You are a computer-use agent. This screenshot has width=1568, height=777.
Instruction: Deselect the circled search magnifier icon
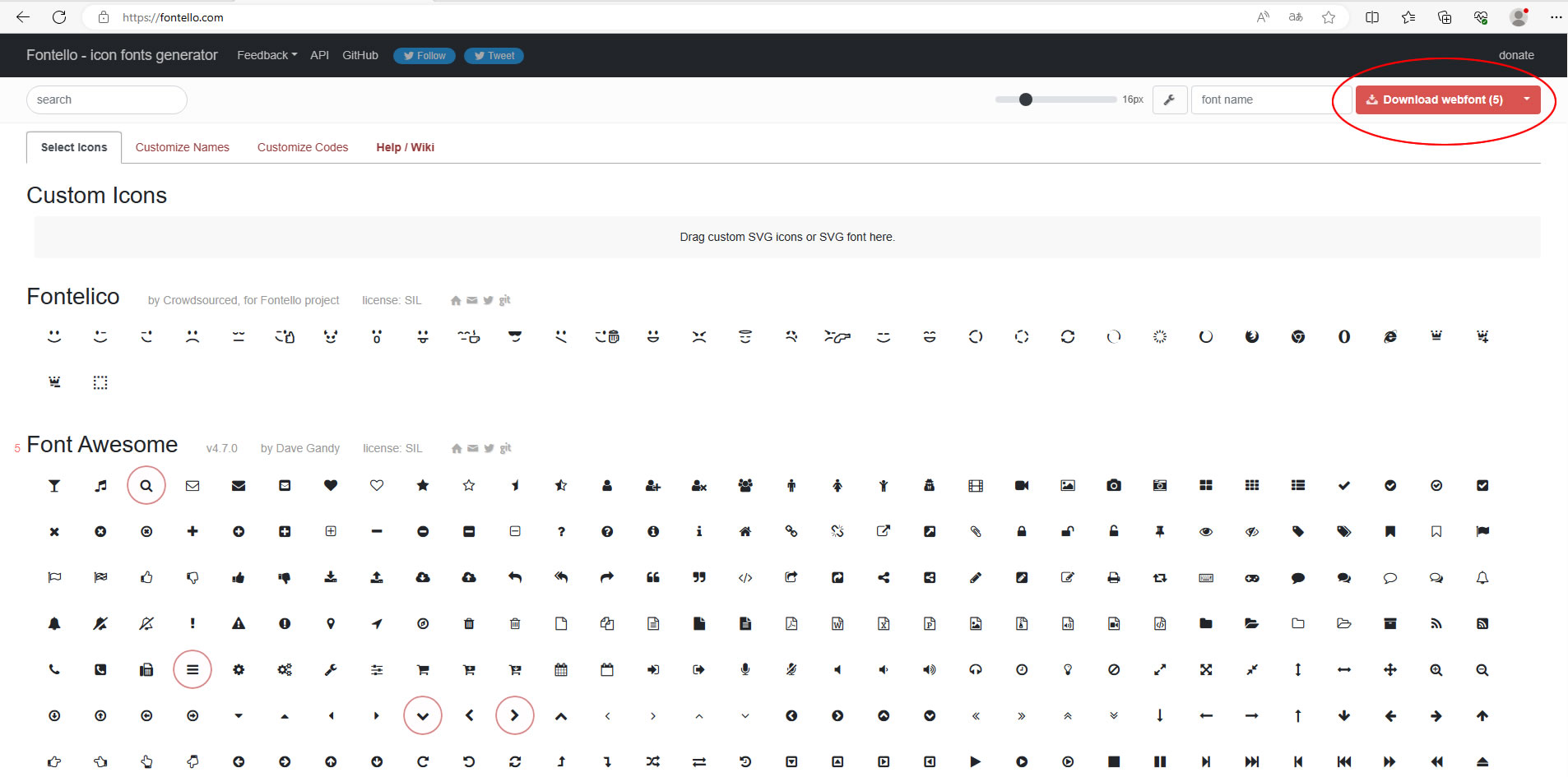click(x=146, y=486)
